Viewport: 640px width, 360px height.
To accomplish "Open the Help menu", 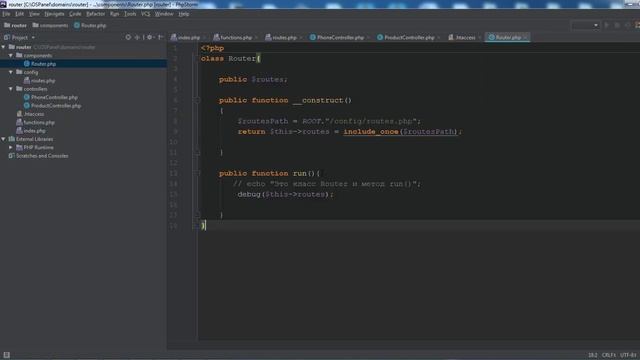I will point(184,14).
